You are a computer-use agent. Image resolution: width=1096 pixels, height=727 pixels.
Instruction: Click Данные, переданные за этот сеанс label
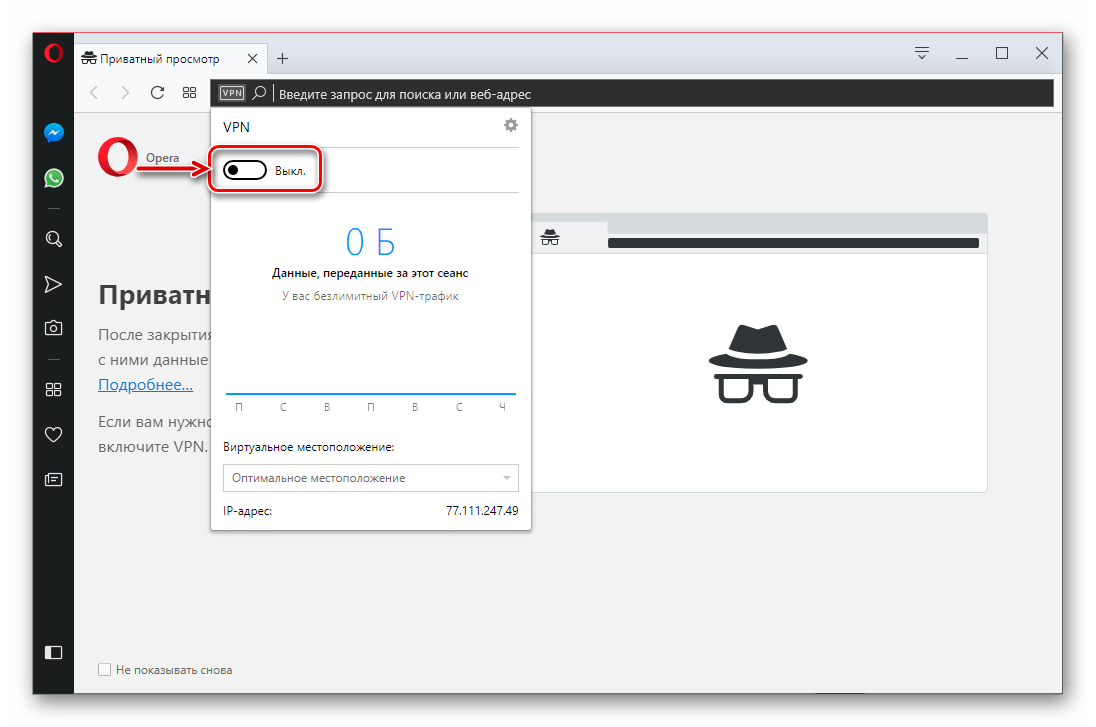coord(370,273)
